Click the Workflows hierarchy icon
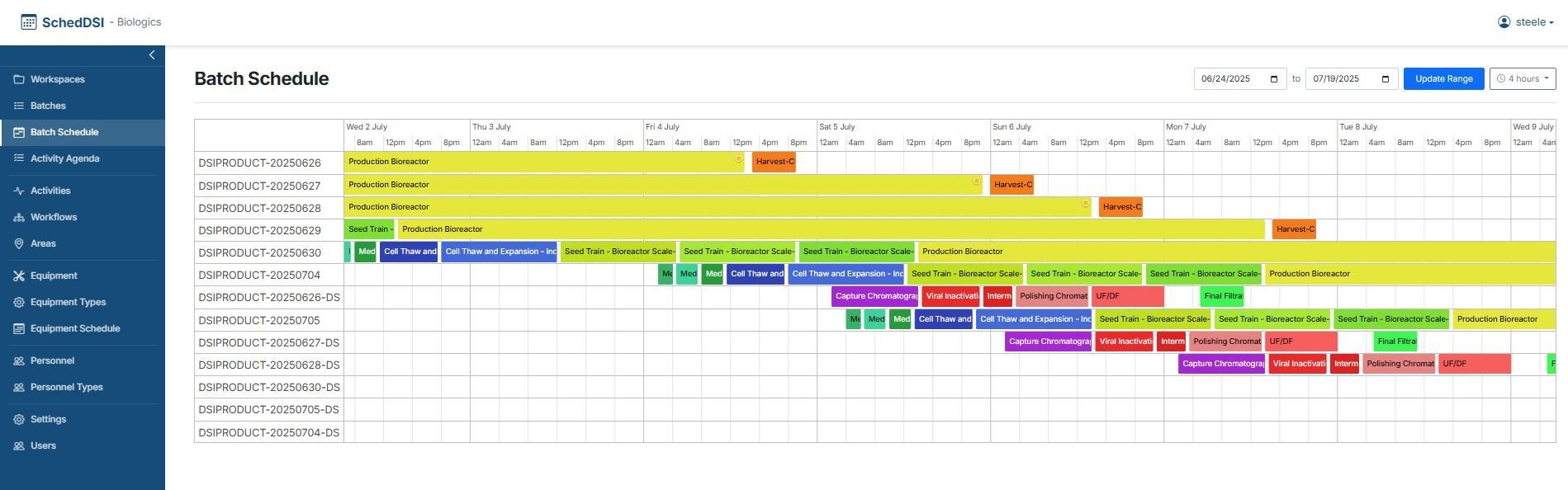The image size is (1568, 490). (x=19, y=217)
